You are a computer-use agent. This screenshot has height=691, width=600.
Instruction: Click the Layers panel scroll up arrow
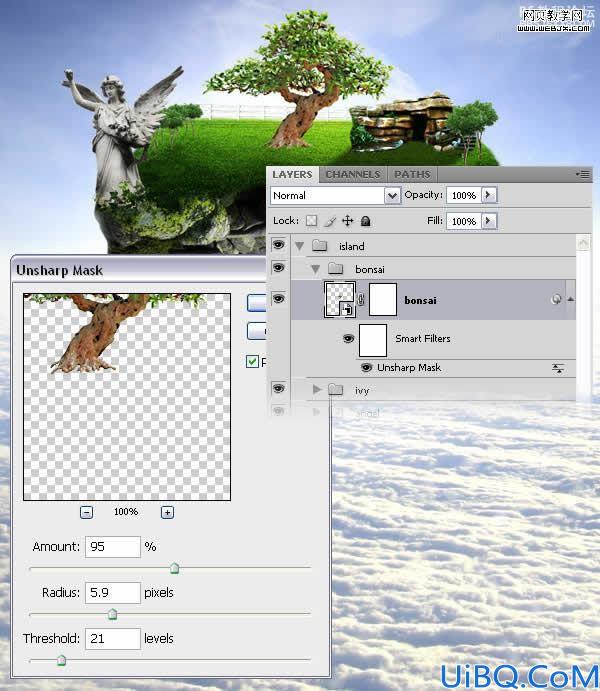click(583, 243)
